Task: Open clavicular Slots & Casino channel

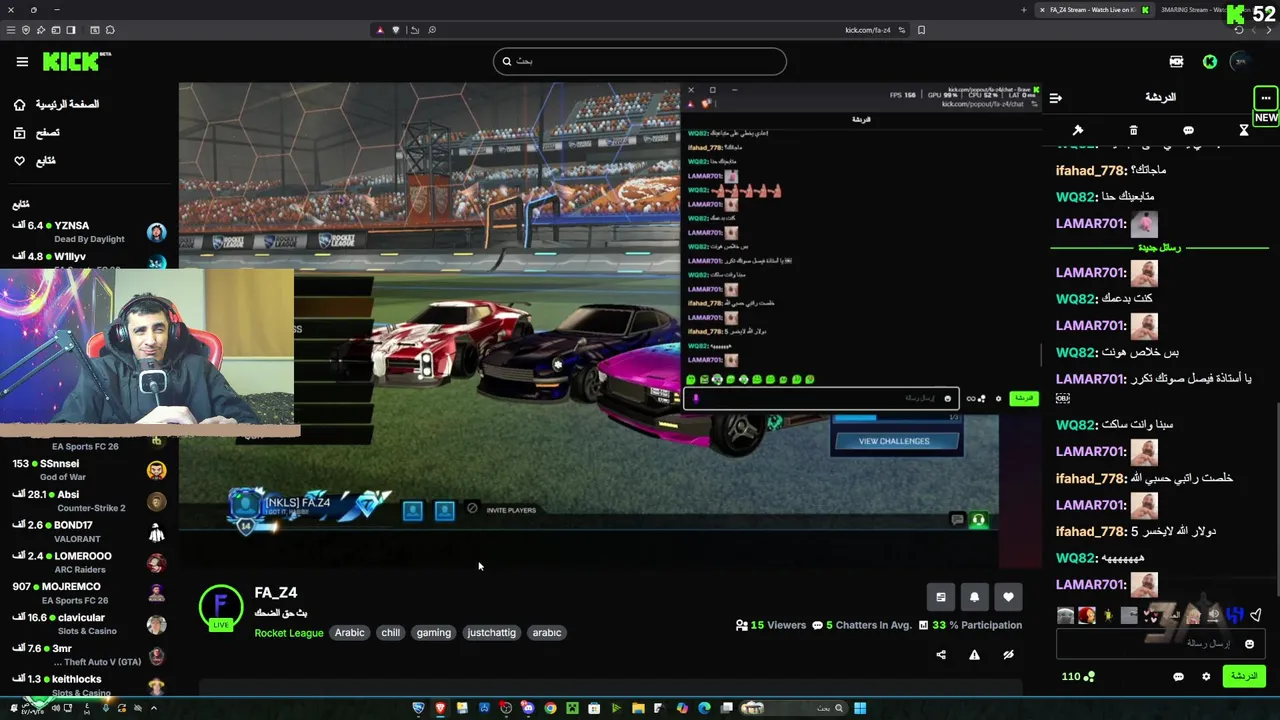Action: pyautogui.click(x=89, y=624)
